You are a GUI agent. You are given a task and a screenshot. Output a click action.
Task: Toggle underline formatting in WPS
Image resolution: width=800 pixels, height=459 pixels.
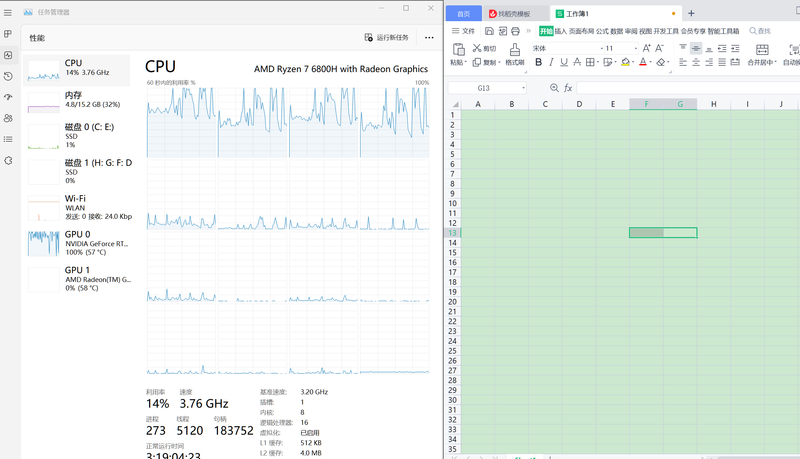click(564, 62)
